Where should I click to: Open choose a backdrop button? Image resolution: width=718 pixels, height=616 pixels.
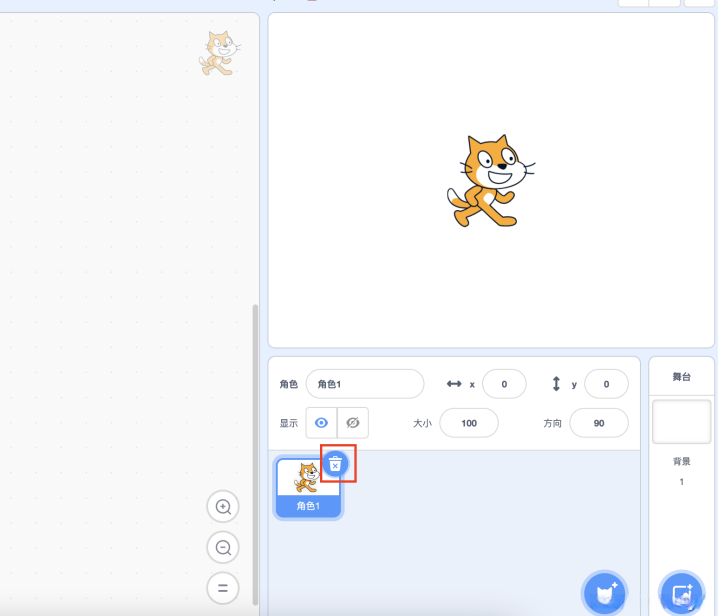coord(682,594)
